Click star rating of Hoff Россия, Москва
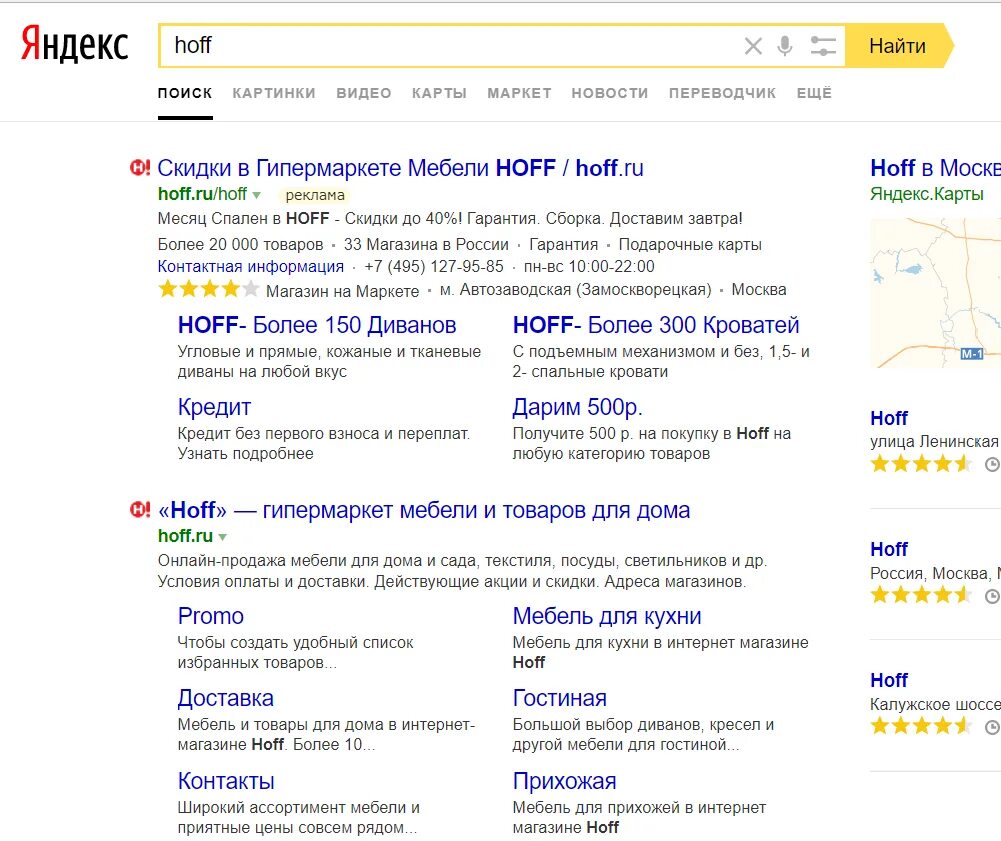The image size is (1001, 841). point(921,595)
